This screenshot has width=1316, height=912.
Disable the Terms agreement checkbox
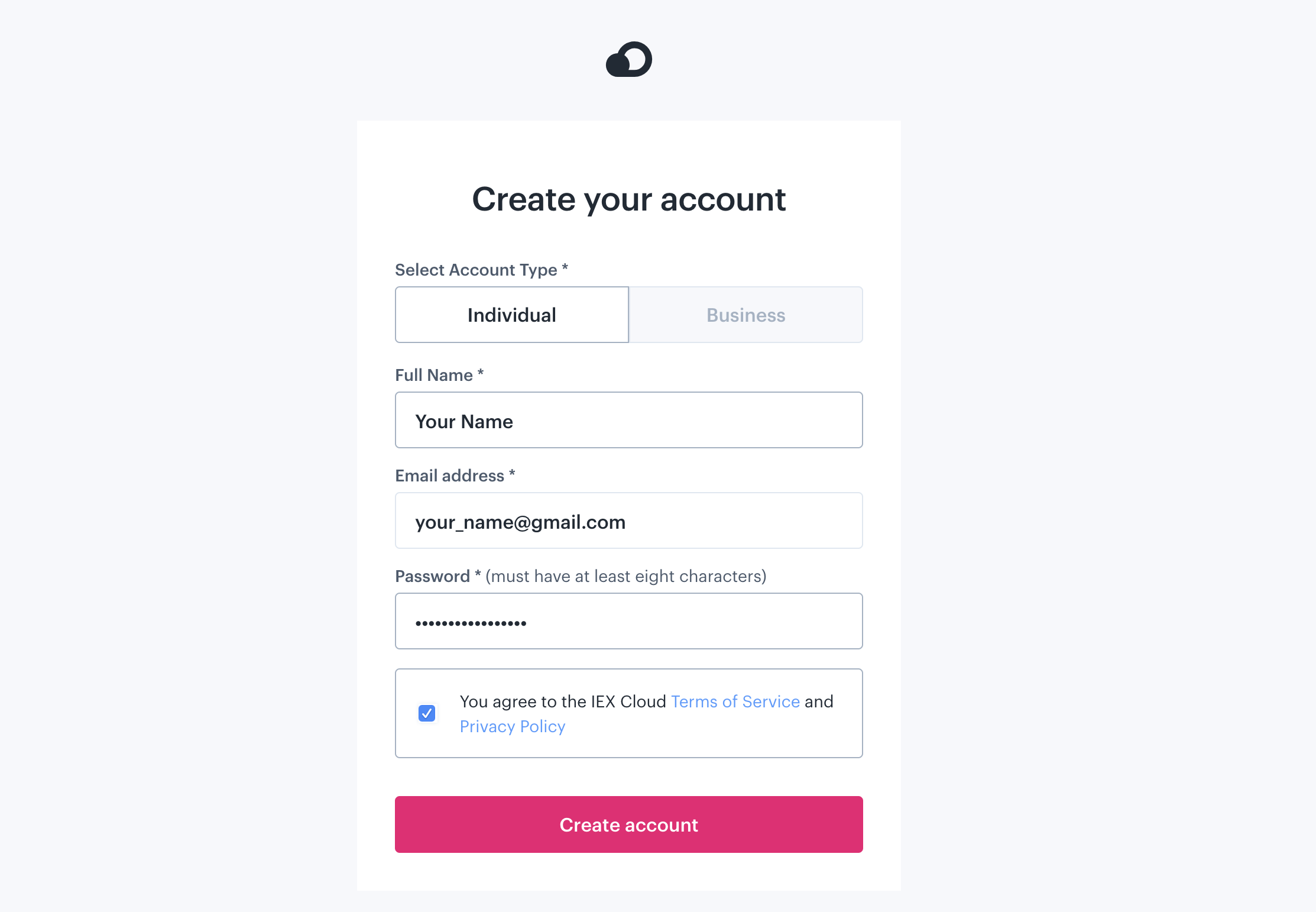[425, 713]
